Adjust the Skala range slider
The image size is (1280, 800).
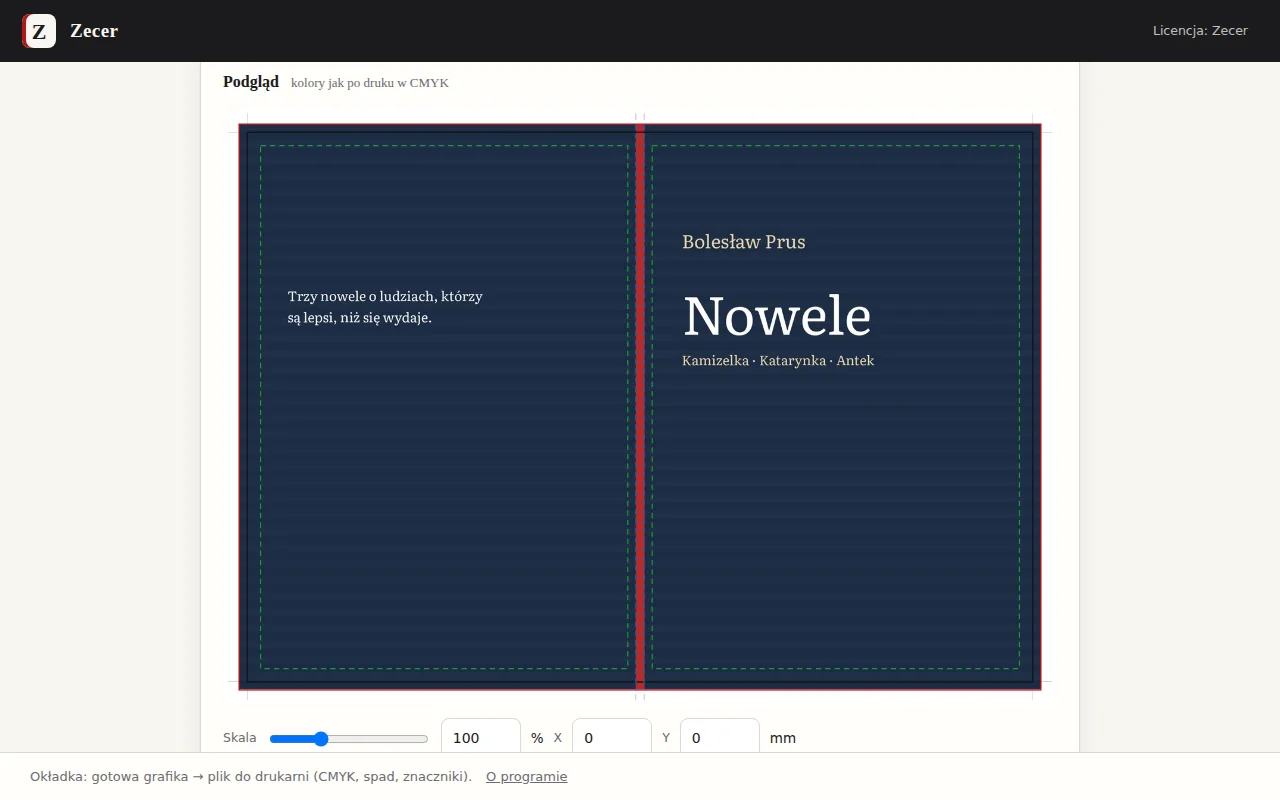pyautogui.click(x=349, y=739)
